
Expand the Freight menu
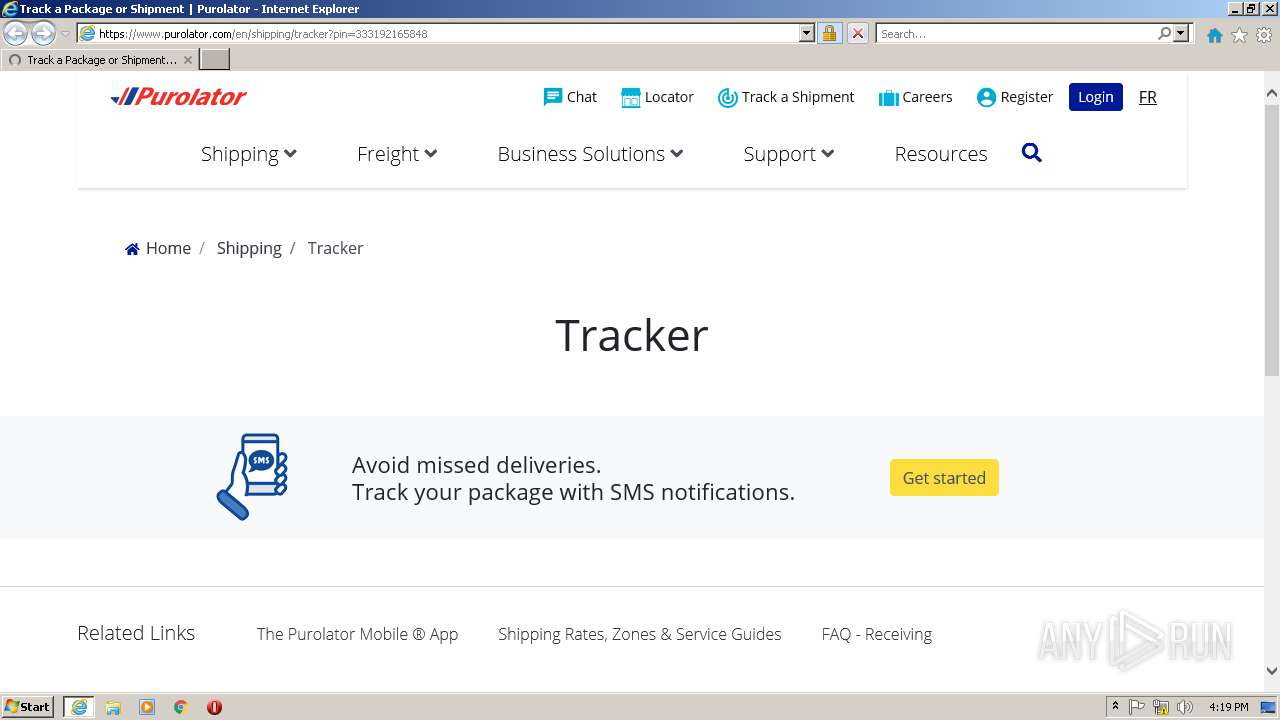pyautogui.click(x=397, y=154)
